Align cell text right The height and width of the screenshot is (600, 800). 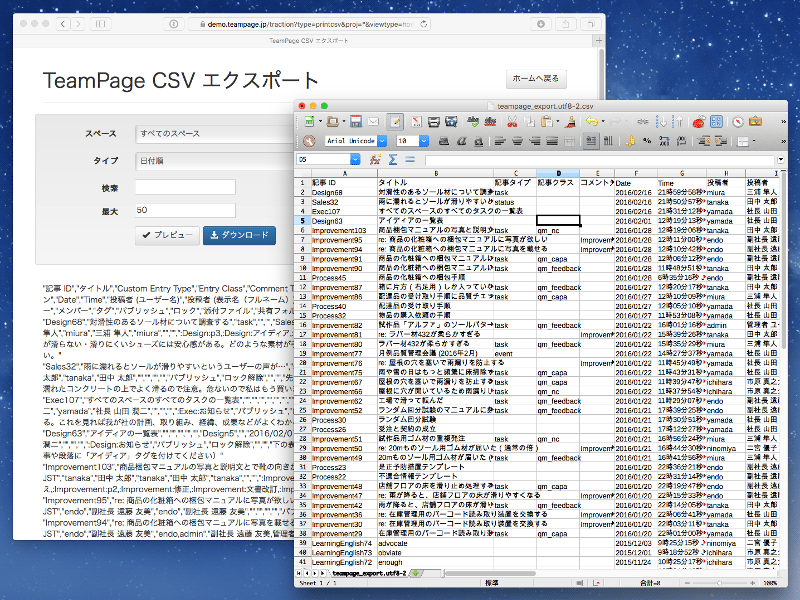click(x=535, y=141)
